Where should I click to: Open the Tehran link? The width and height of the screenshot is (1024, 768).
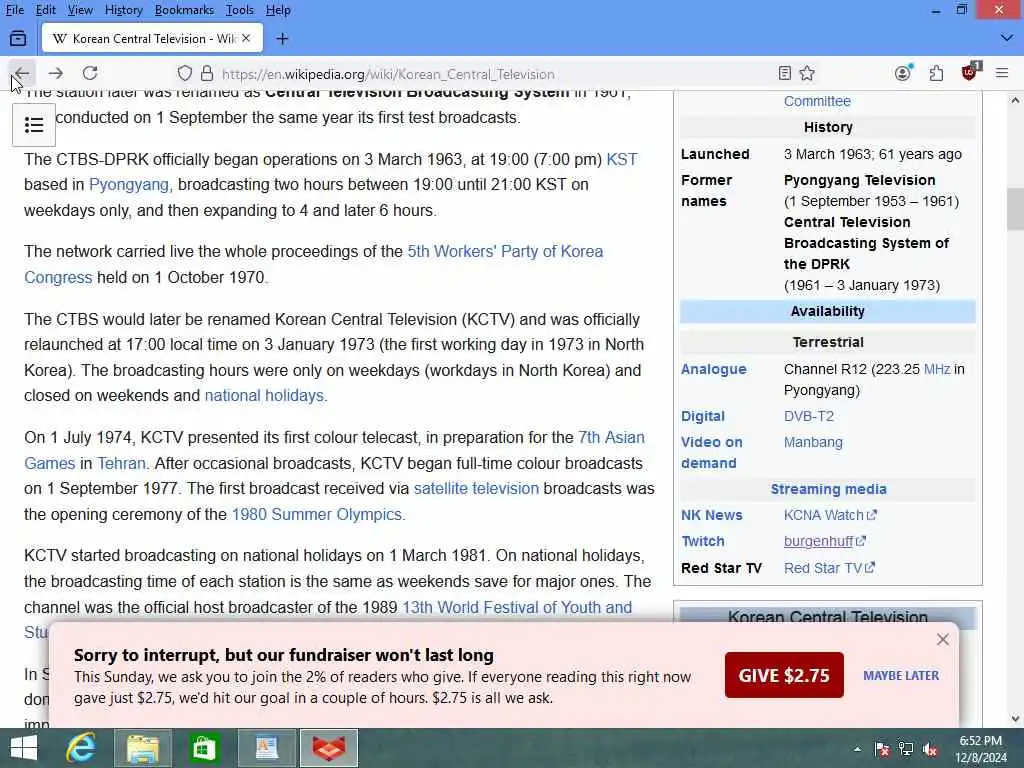coord(121,464)
